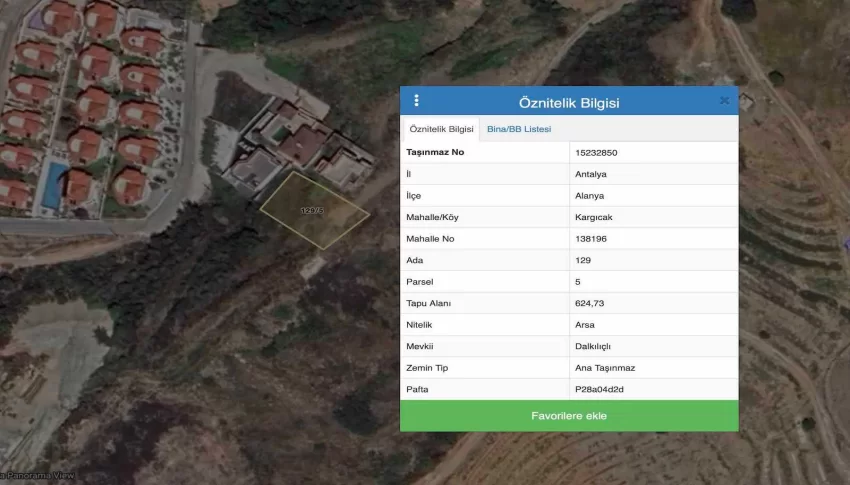Select the Taşınmaz No value 15232850
850x485 pixels.
(595, 153)
